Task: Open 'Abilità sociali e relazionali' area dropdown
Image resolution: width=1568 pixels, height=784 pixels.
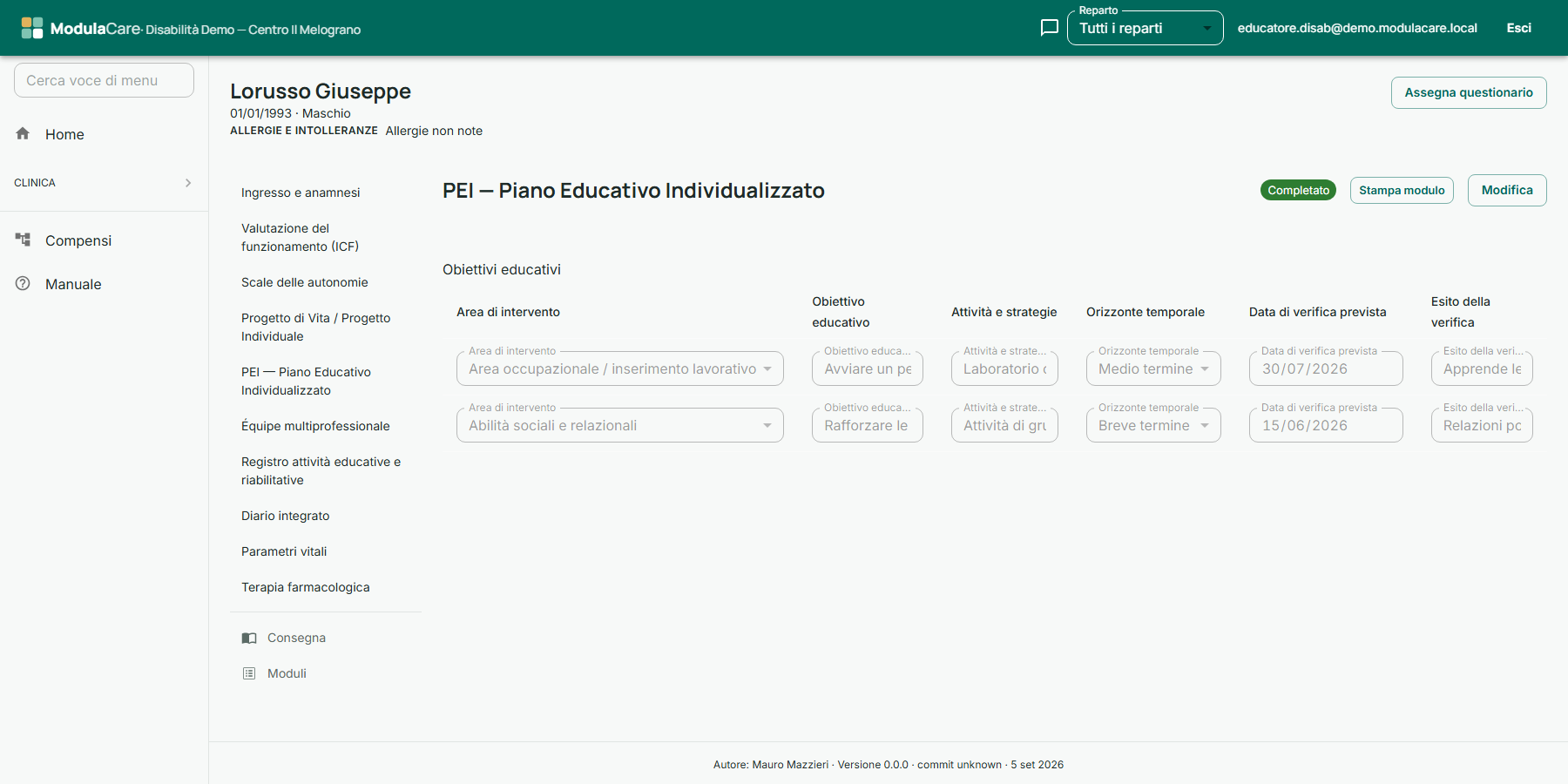Action: (x=619, y=425)
